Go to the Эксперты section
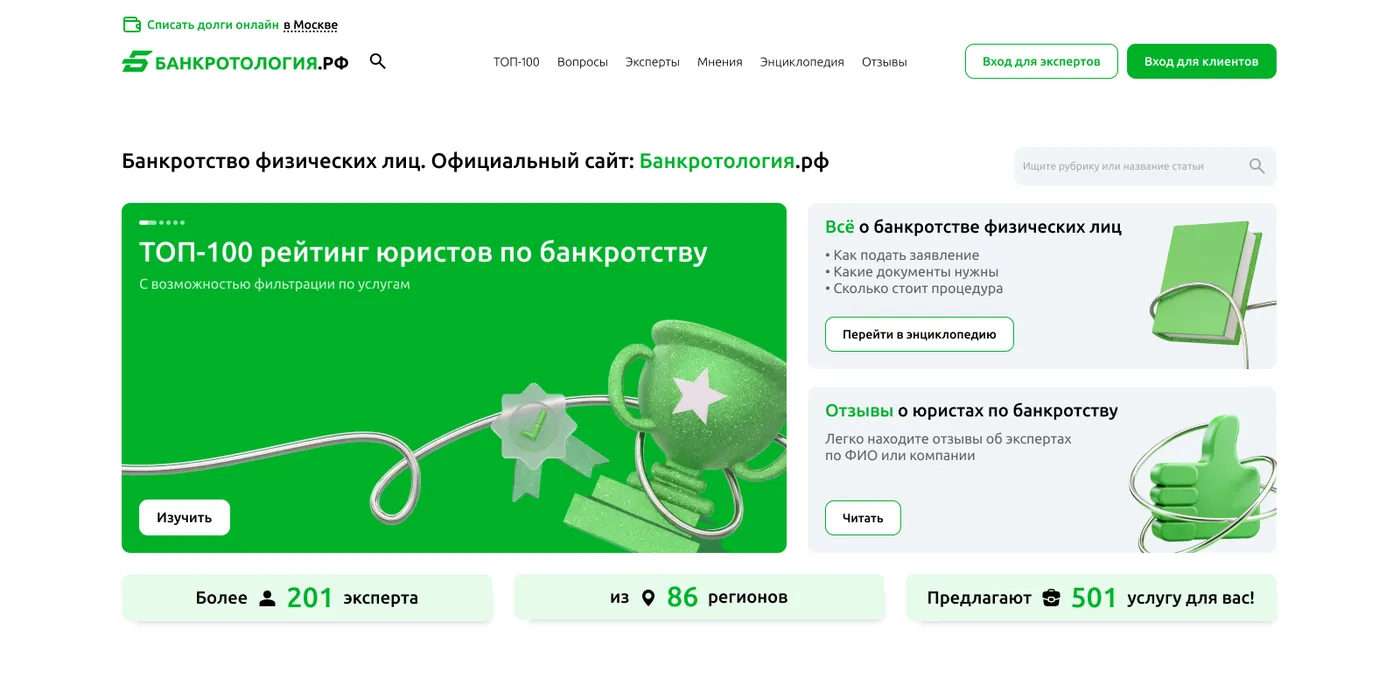 652,62
